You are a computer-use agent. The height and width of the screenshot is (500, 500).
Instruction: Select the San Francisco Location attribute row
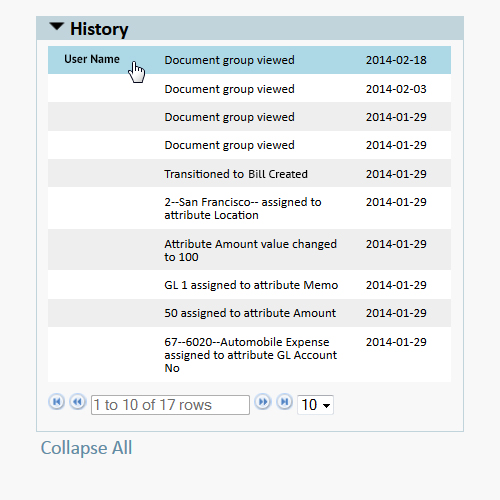point(249,208)
